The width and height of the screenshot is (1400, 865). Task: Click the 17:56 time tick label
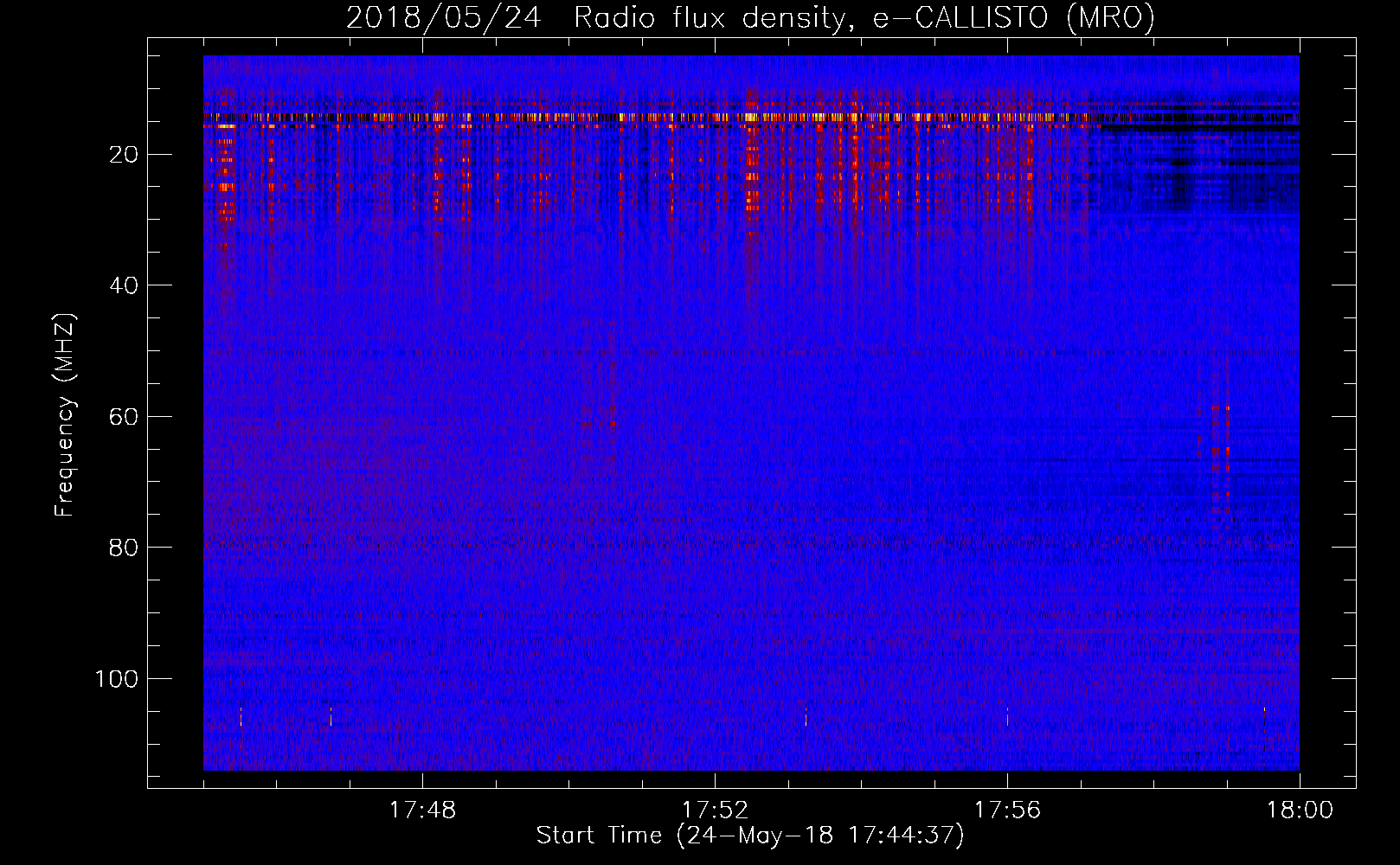point(1007,811)
